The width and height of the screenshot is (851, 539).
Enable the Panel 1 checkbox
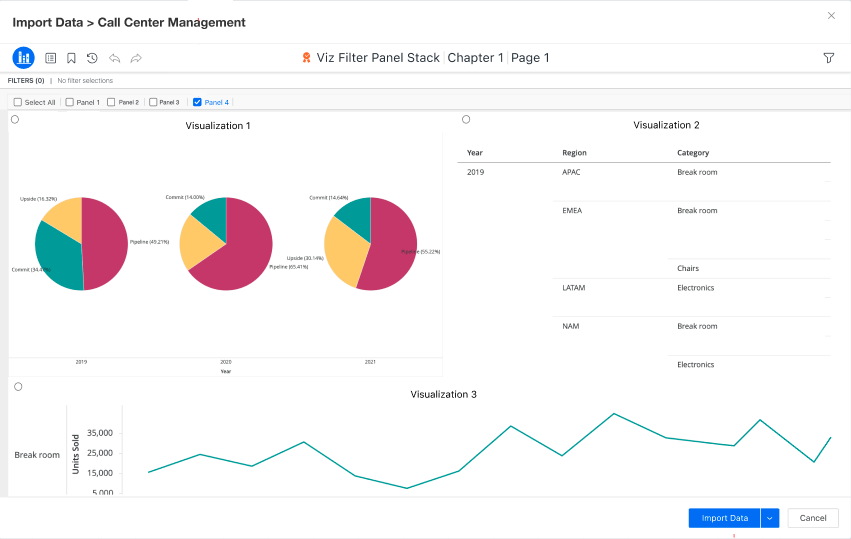69,102
